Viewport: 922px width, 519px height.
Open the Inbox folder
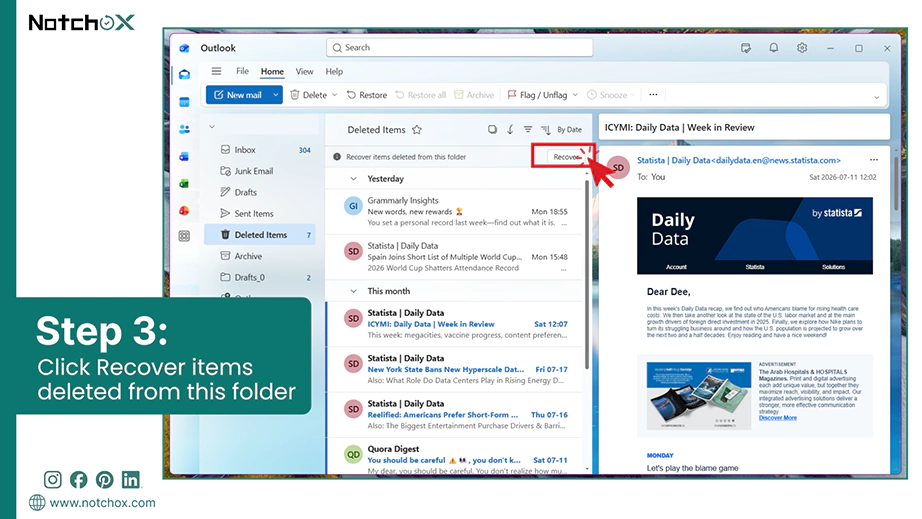260,150
